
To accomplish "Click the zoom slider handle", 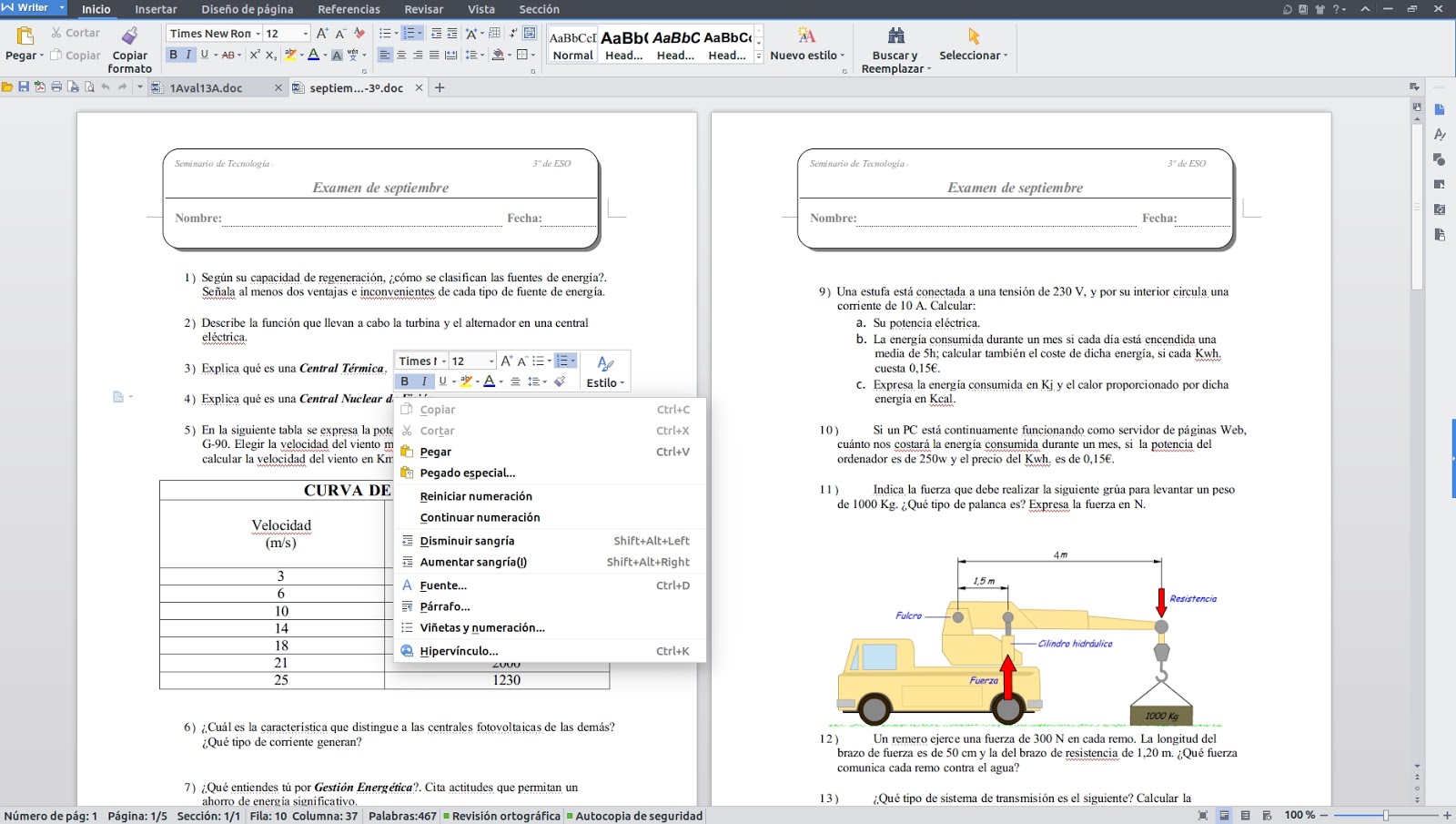I will coord(1386,816).
